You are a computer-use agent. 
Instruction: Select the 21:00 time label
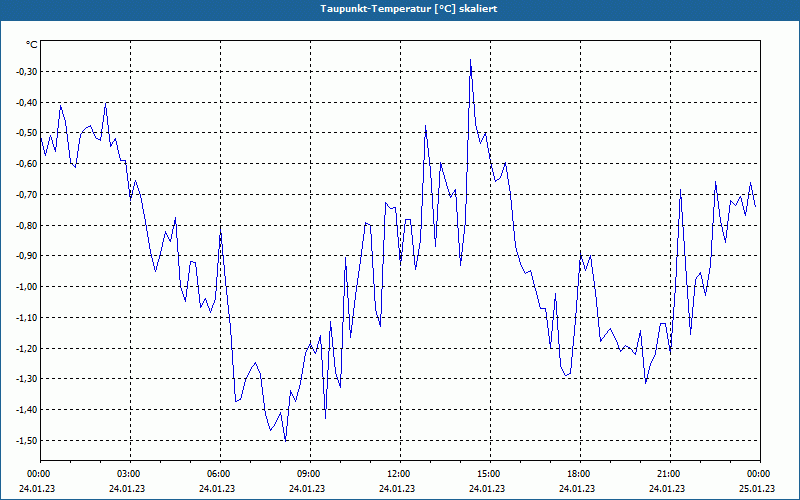click(x=669, y=474)
